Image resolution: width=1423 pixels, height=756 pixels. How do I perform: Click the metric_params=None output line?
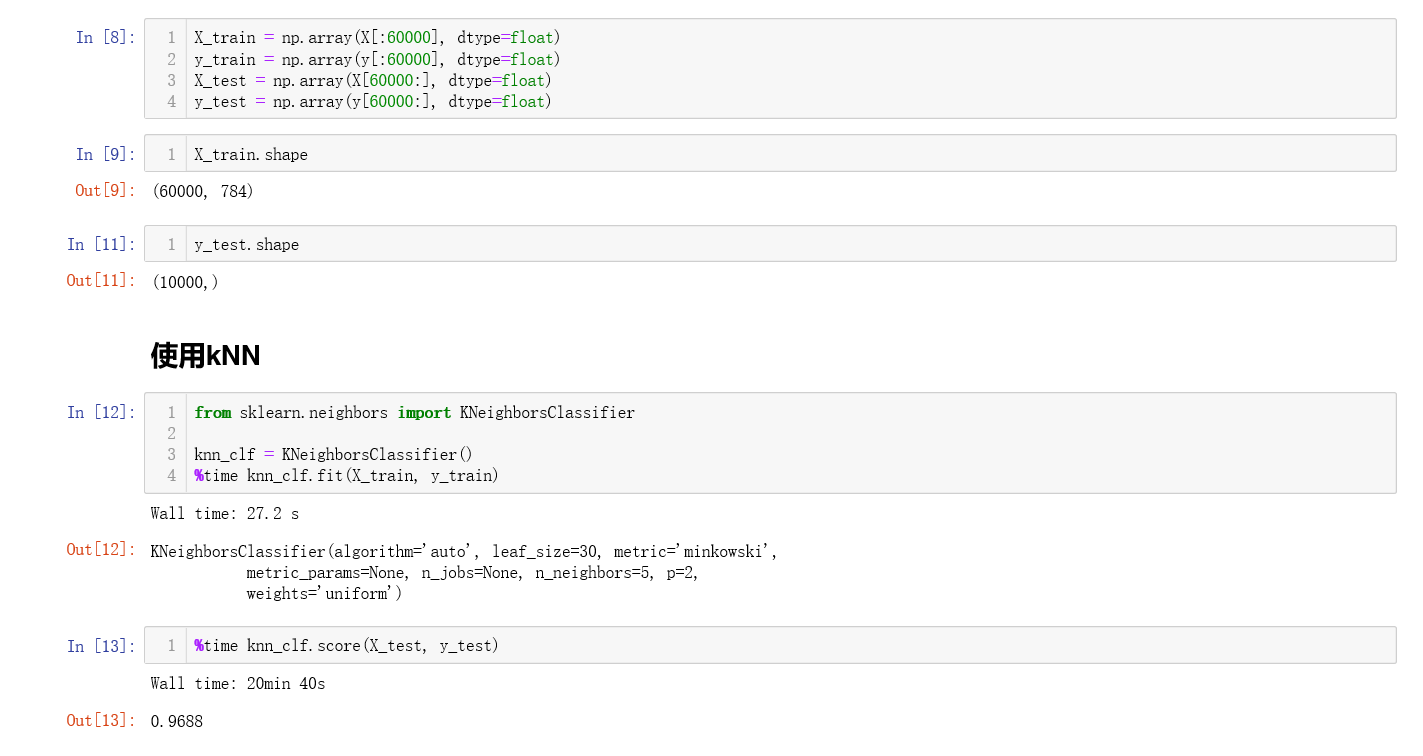click(473, 573)
